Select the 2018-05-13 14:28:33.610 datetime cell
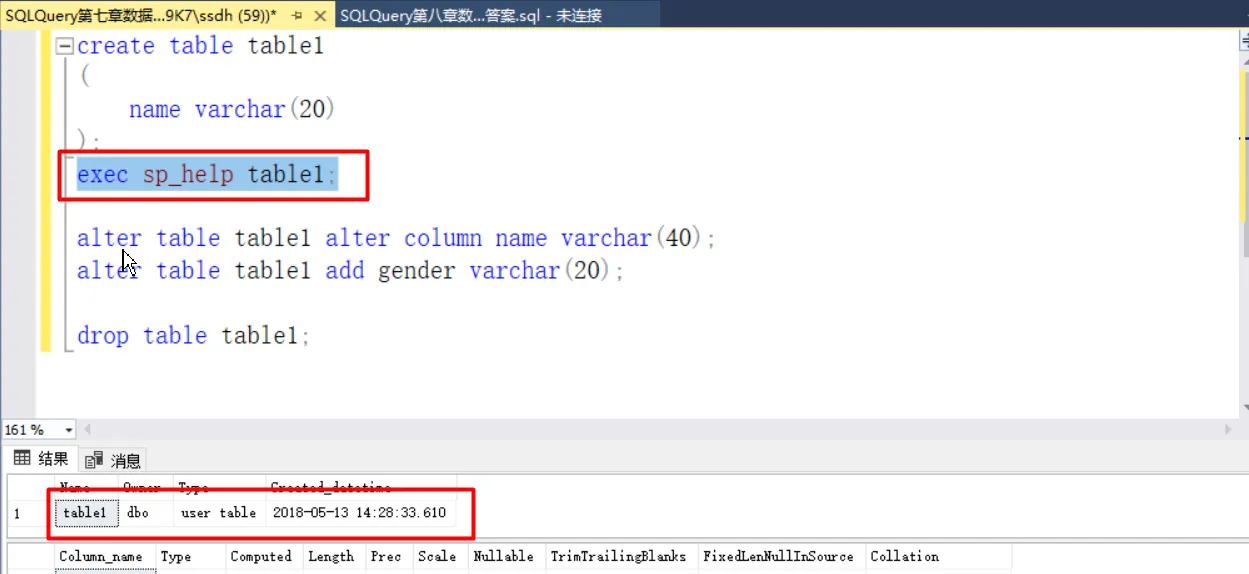 (x=358, y=513)
